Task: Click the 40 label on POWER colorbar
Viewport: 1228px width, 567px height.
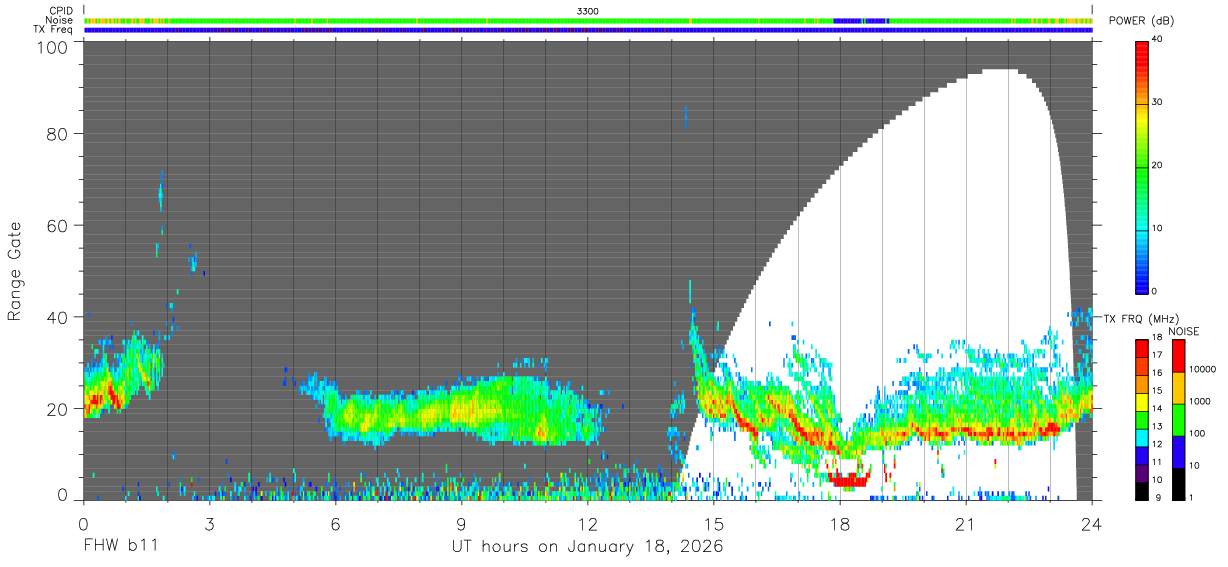Action: (x=1158, y=40)
